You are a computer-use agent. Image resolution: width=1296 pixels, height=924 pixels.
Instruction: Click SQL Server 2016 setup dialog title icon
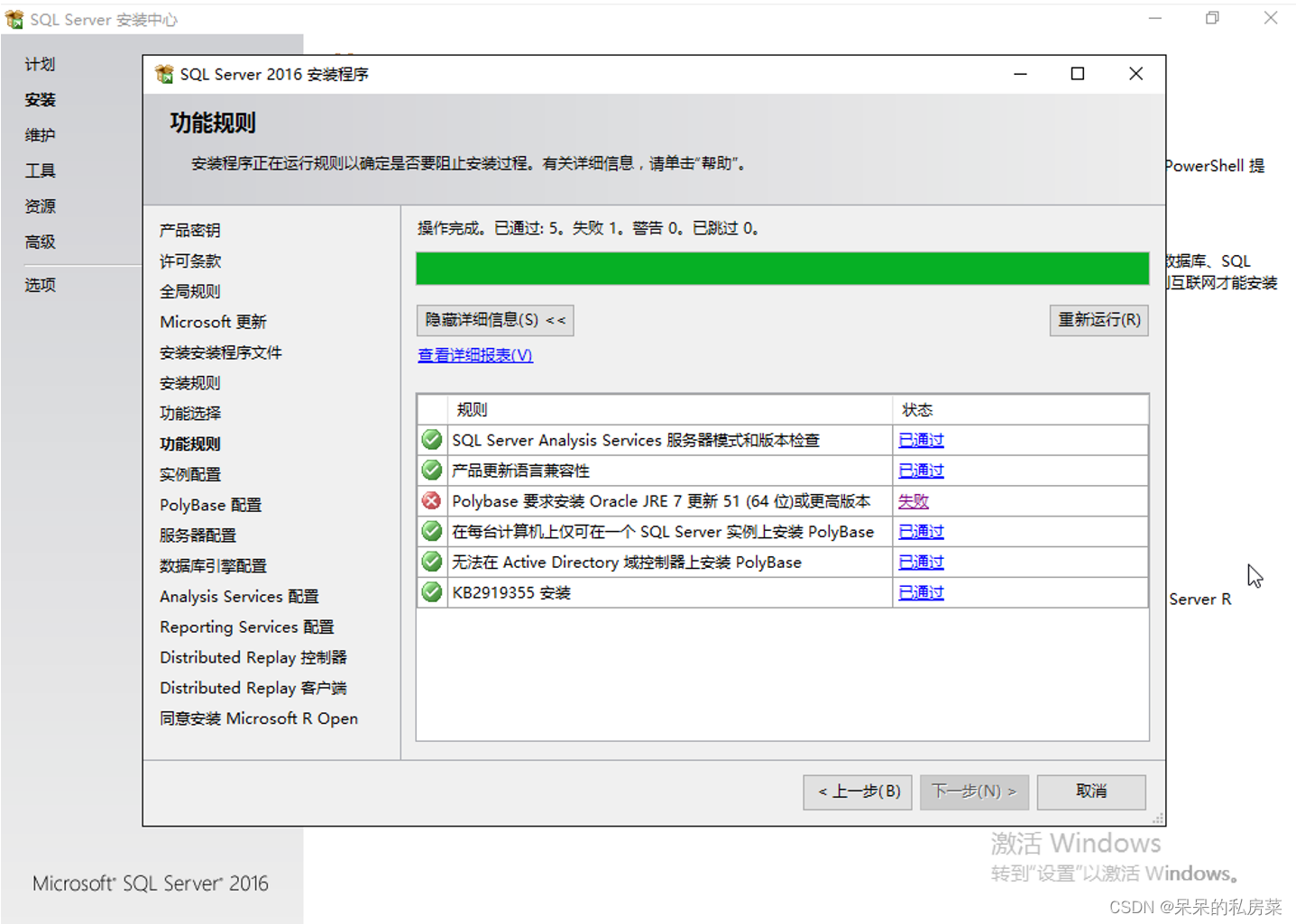pos(164,74)
